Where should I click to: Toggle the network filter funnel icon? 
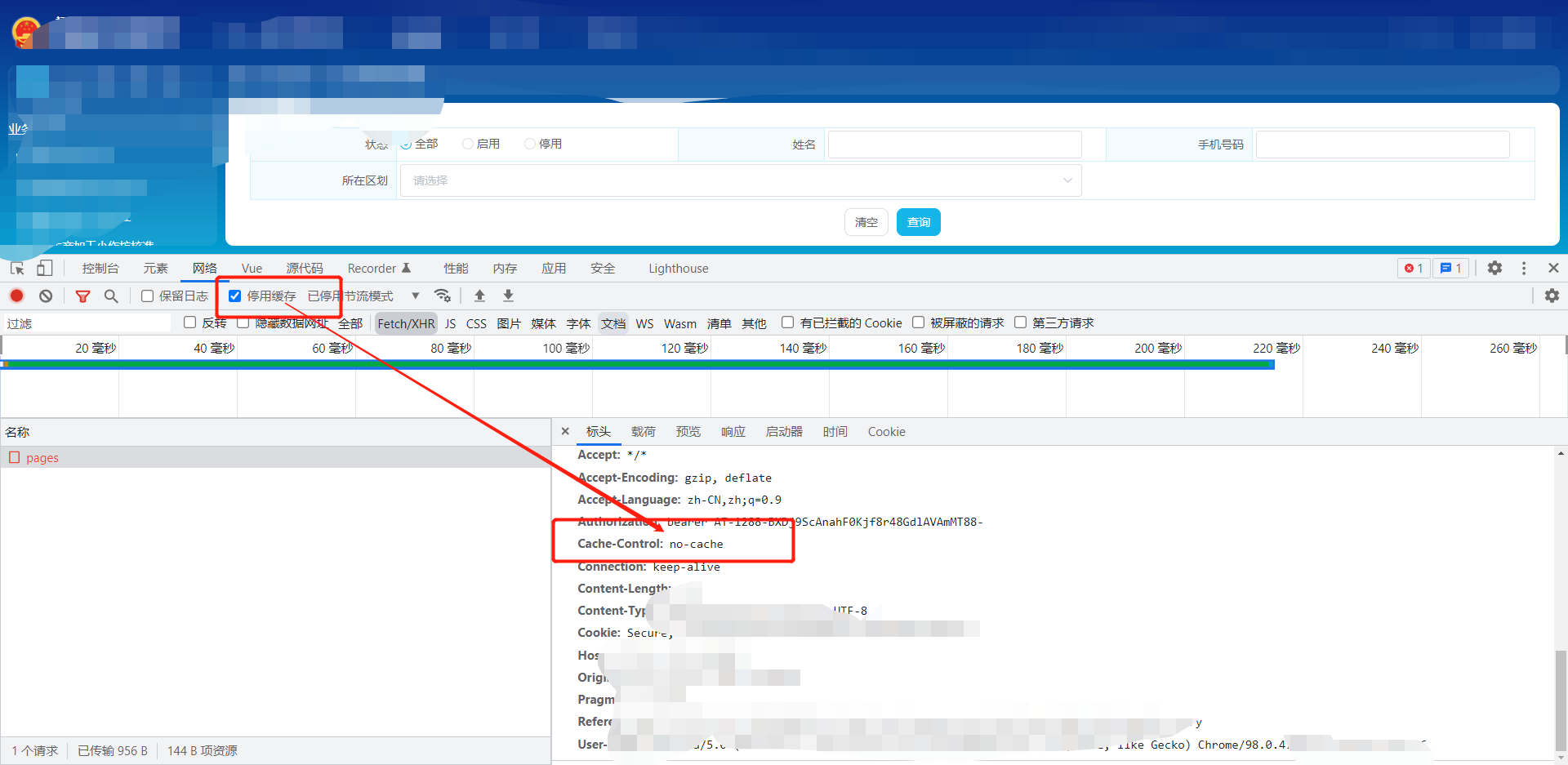click(82, 296)
